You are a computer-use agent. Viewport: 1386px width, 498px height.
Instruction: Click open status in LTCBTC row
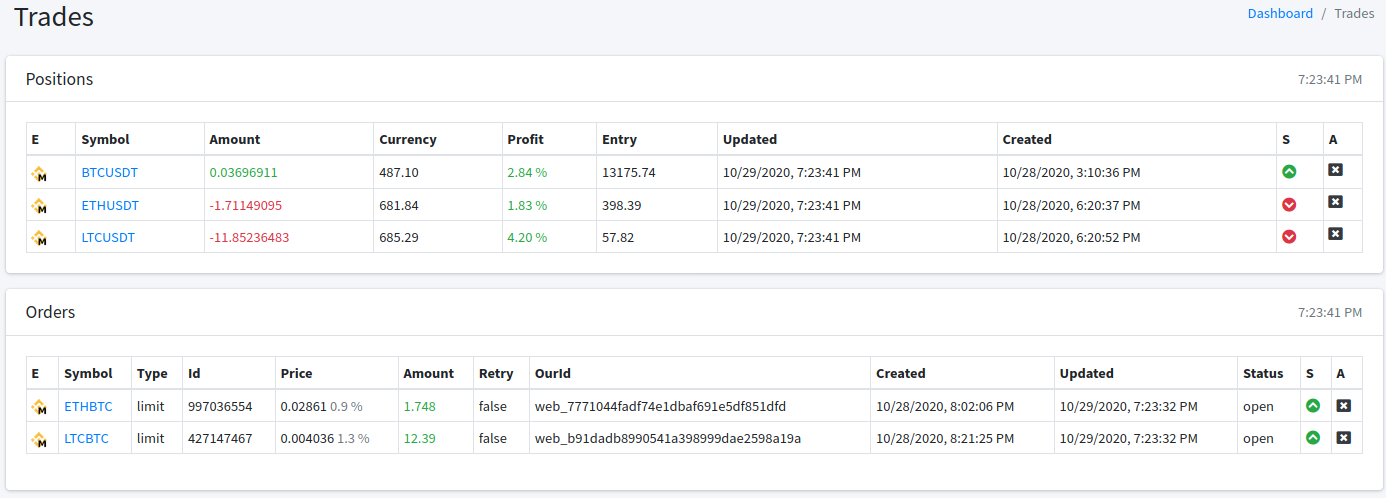(x=1258, y=438)
